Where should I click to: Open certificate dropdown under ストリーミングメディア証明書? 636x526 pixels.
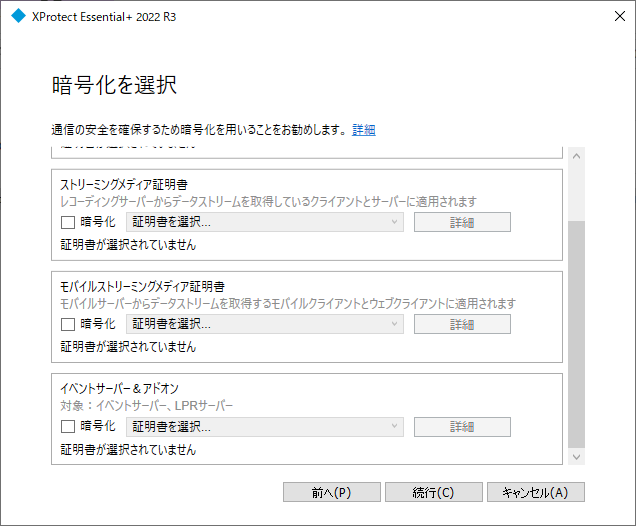pyautogui.click(x=265, y=222)
